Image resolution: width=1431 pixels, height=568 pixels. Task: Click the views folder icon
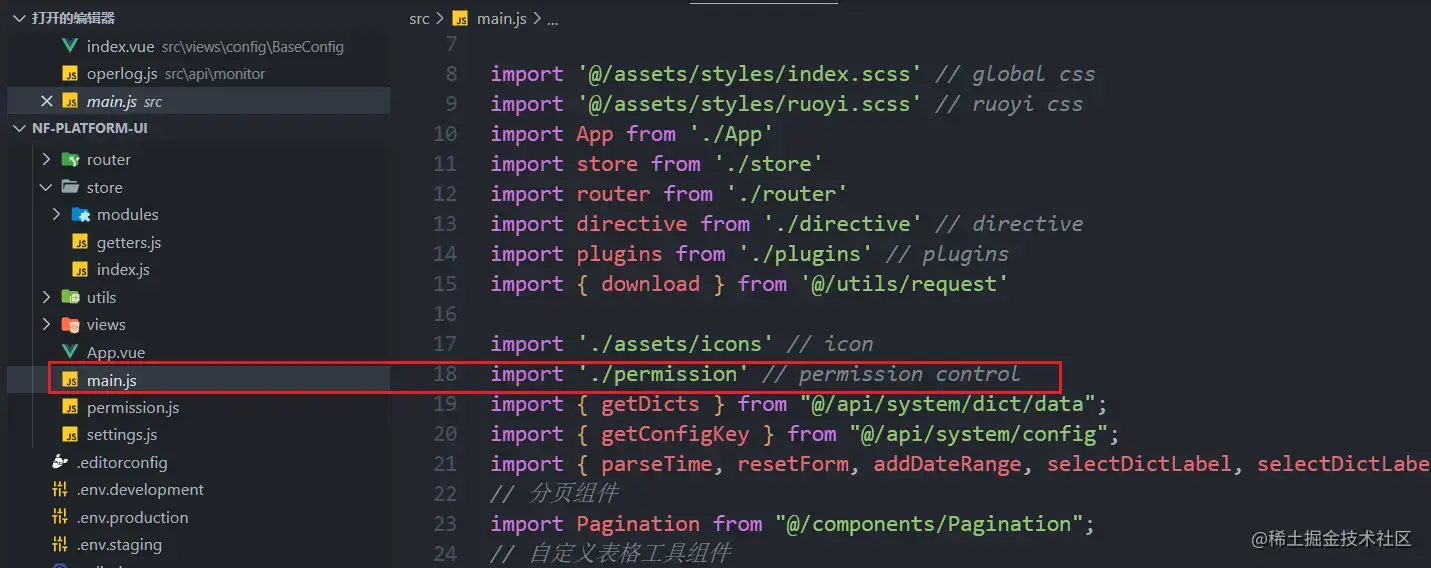(70, 324)
